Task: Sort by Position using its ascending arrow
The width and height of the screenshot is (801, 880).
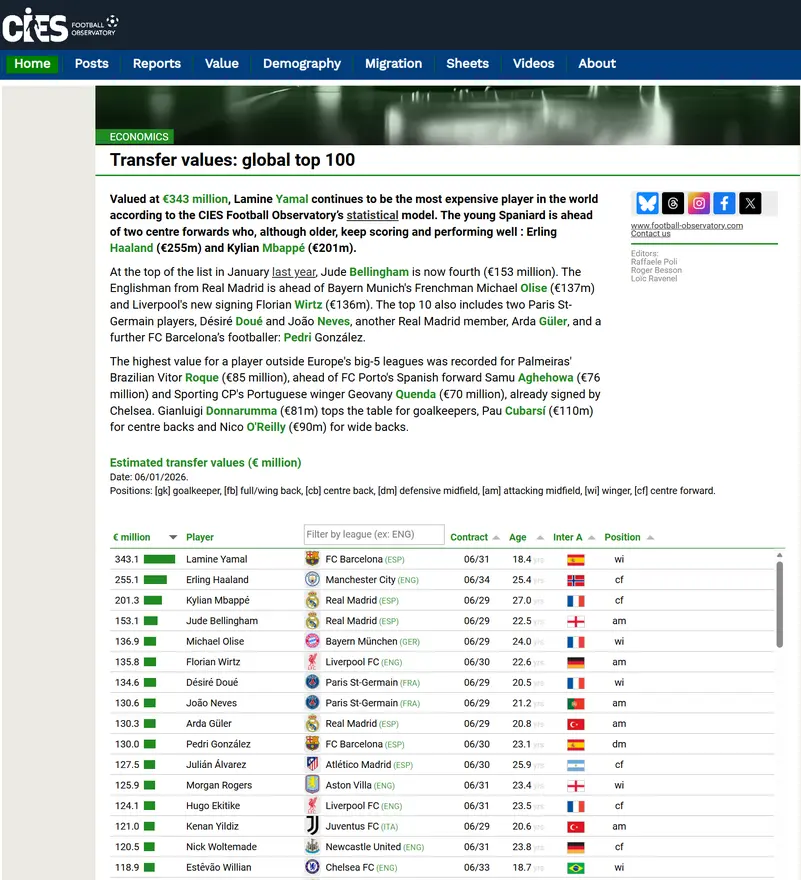Action: tap(651, 538)
